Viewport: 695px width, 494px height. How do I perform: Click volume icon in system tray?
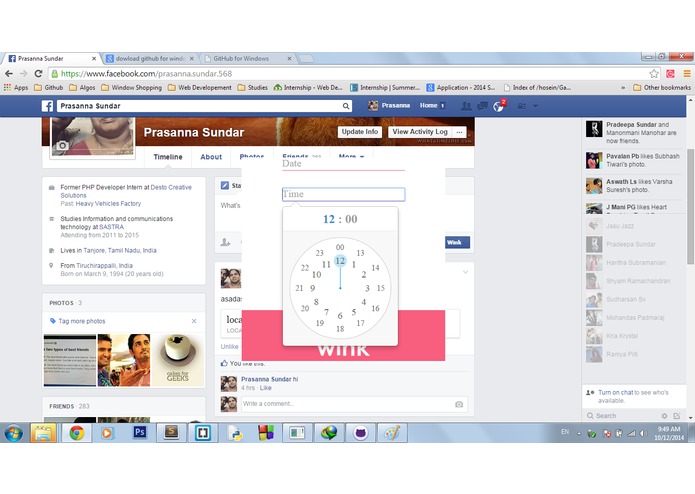coord(644,433)
